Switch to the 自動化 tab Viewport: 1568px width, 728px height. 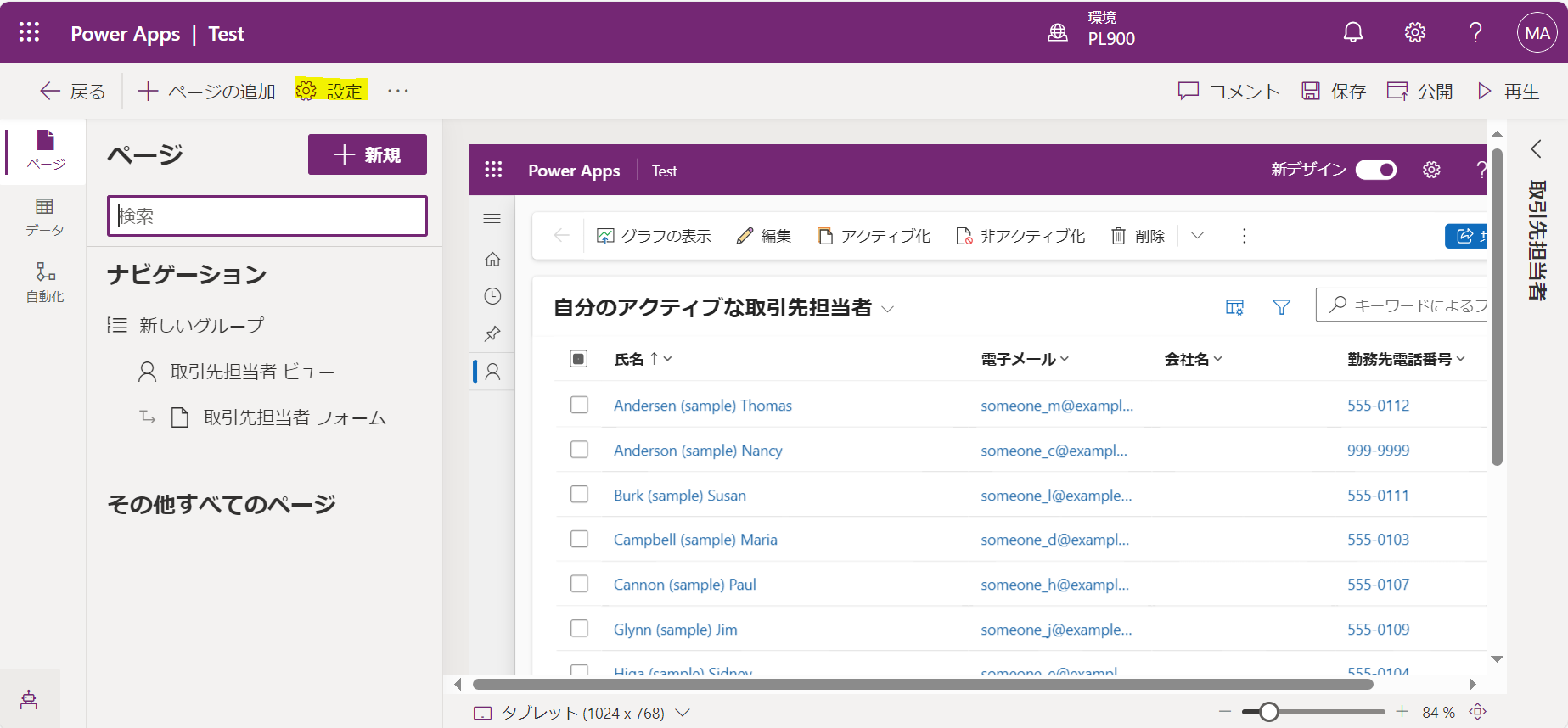point(45,283)
